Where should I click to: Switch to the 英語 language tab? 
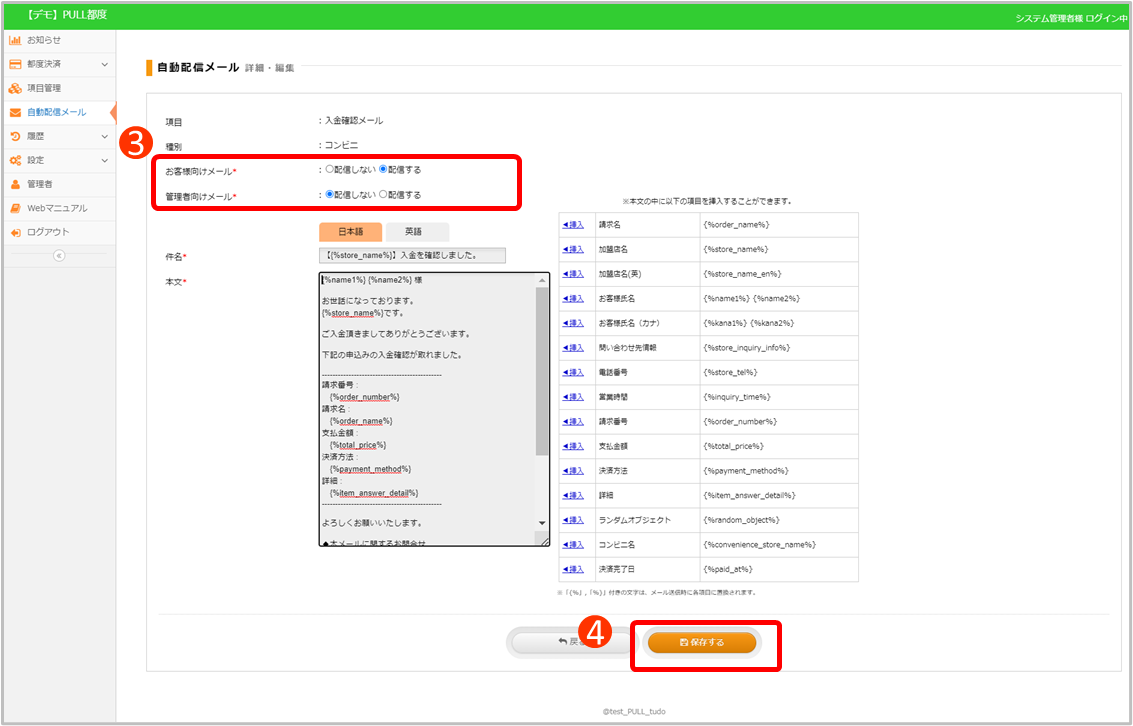[413, 231]
